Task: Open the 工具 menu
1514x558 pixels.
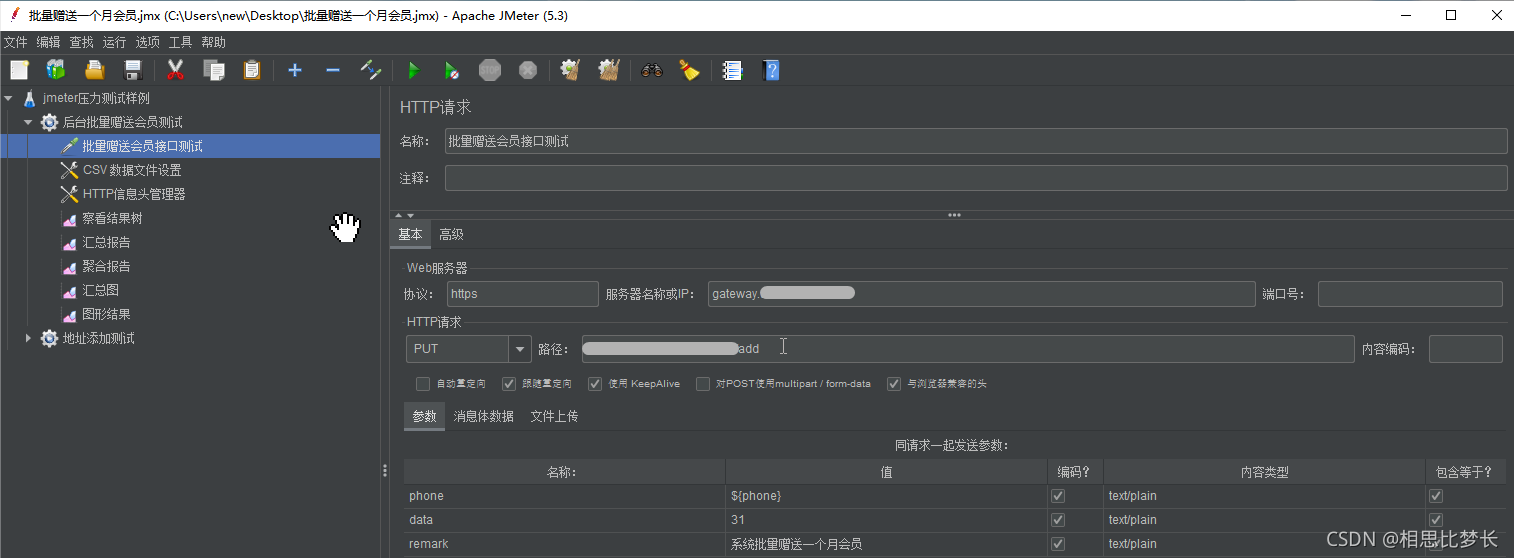Action: click(180, 42)
